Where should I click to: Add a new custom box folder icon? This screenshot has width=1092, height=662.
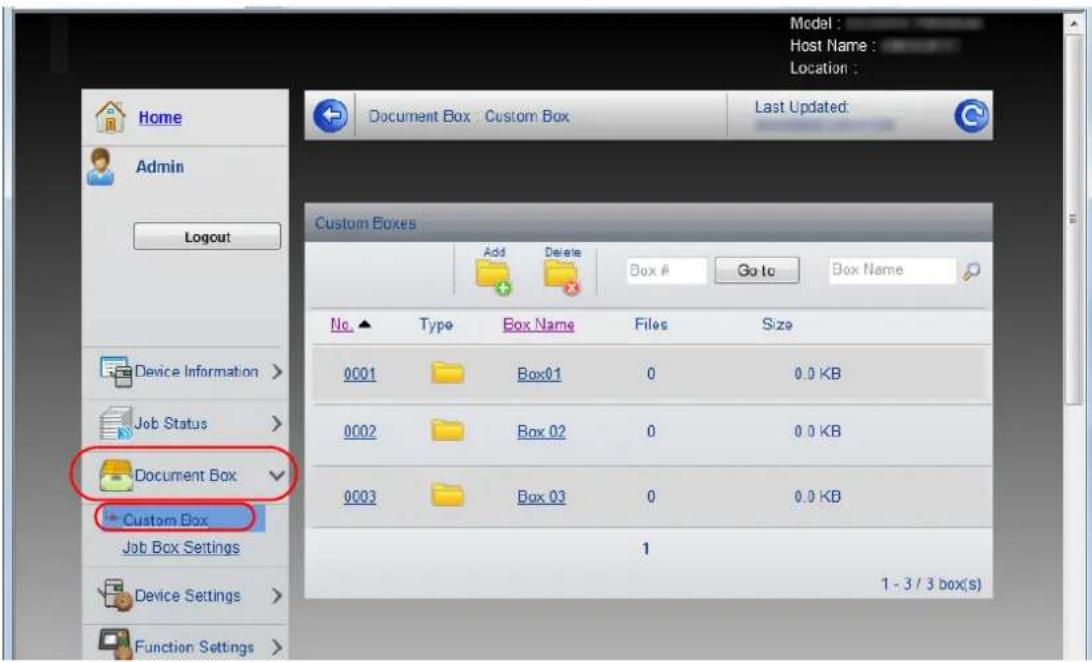[x=494, y=276]
